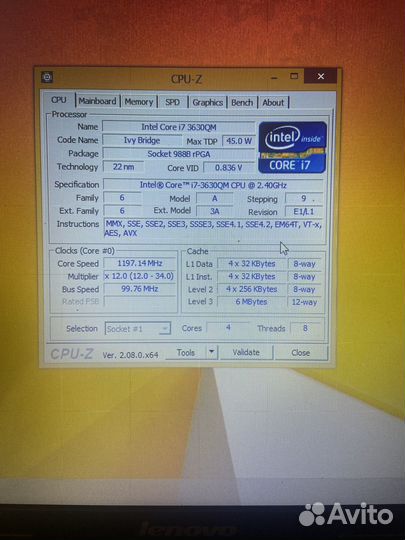405x540 pixels.
Task: Click the Stepping value 9
Action: click(x=304, y=199)
